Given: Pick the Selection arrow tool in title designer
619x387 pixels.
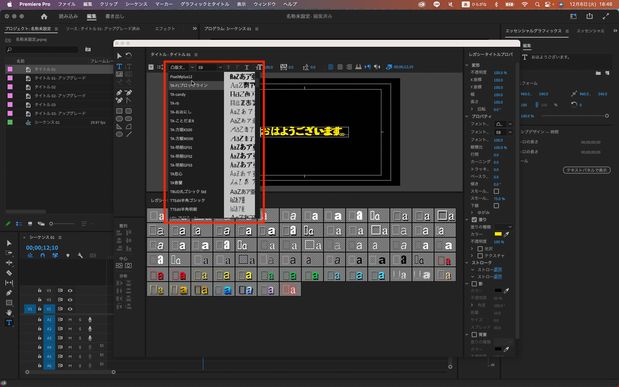Looking at the screenshot, I should click(x=119, y=56).
